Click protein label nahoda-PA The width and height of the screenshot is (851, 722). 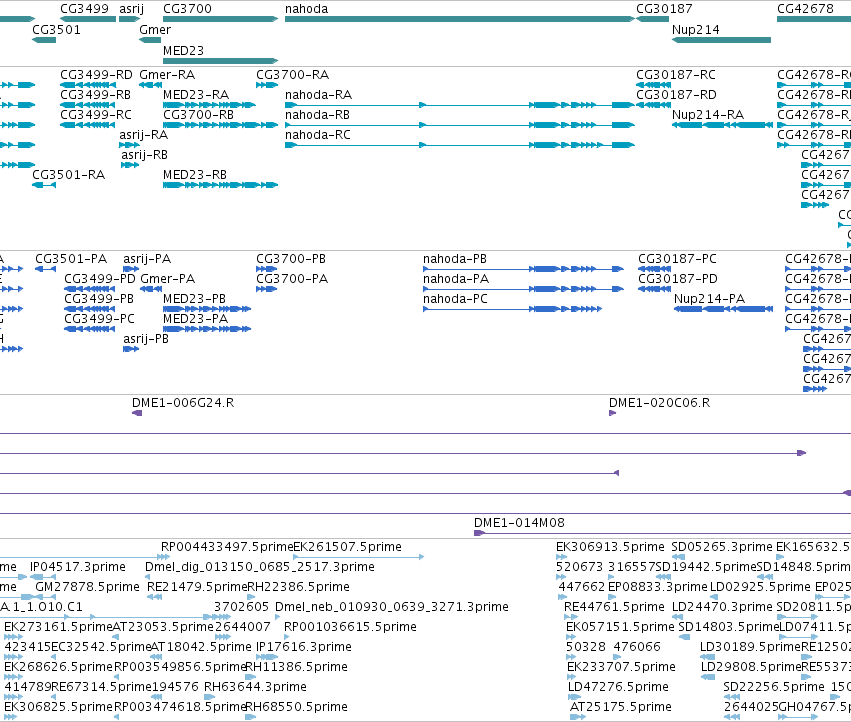click(x=456, y=278)
